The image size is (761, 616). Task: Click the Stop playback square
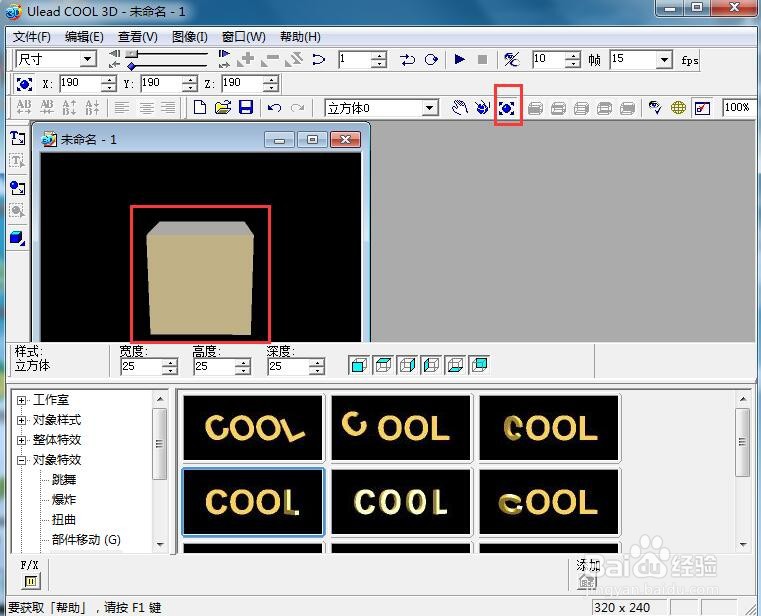[482, 59]
